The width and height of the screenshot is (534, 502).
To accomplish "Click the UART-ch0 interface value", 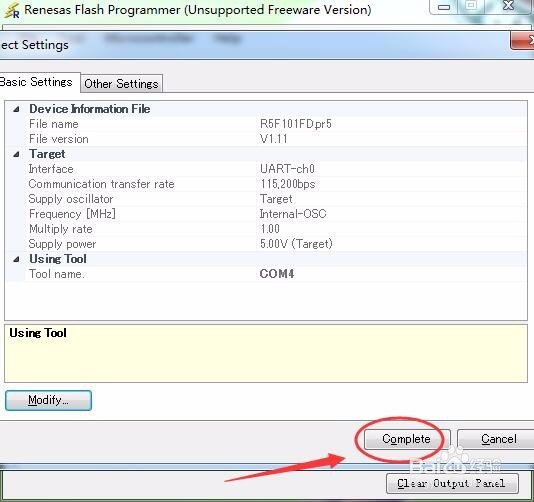I will pos(287,169).
